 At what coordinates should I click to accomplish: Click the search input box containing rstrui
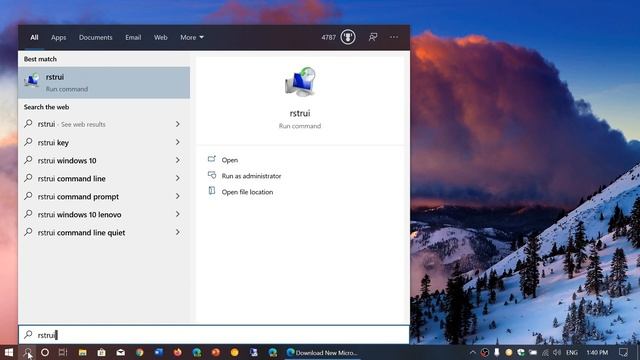pyautogui.click(x=214, y=335)
